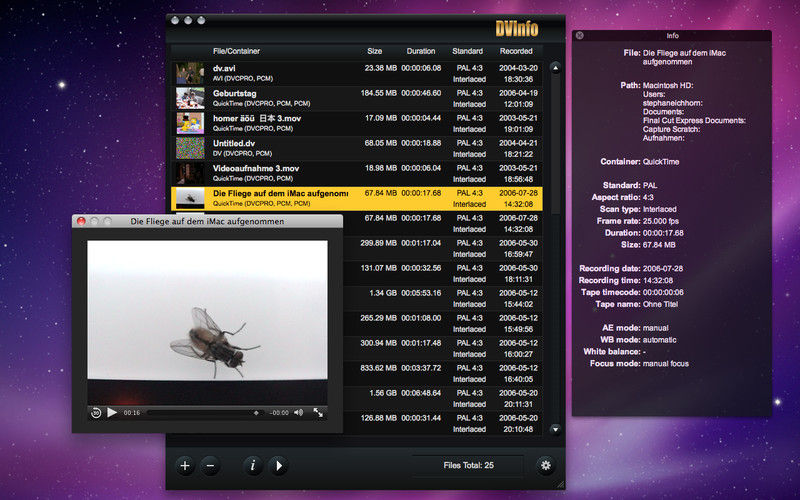Image resolution: width=800 pixels, height=500 pixels.
Task: Click the player window title bar text
Action: [x=207, y=221]
